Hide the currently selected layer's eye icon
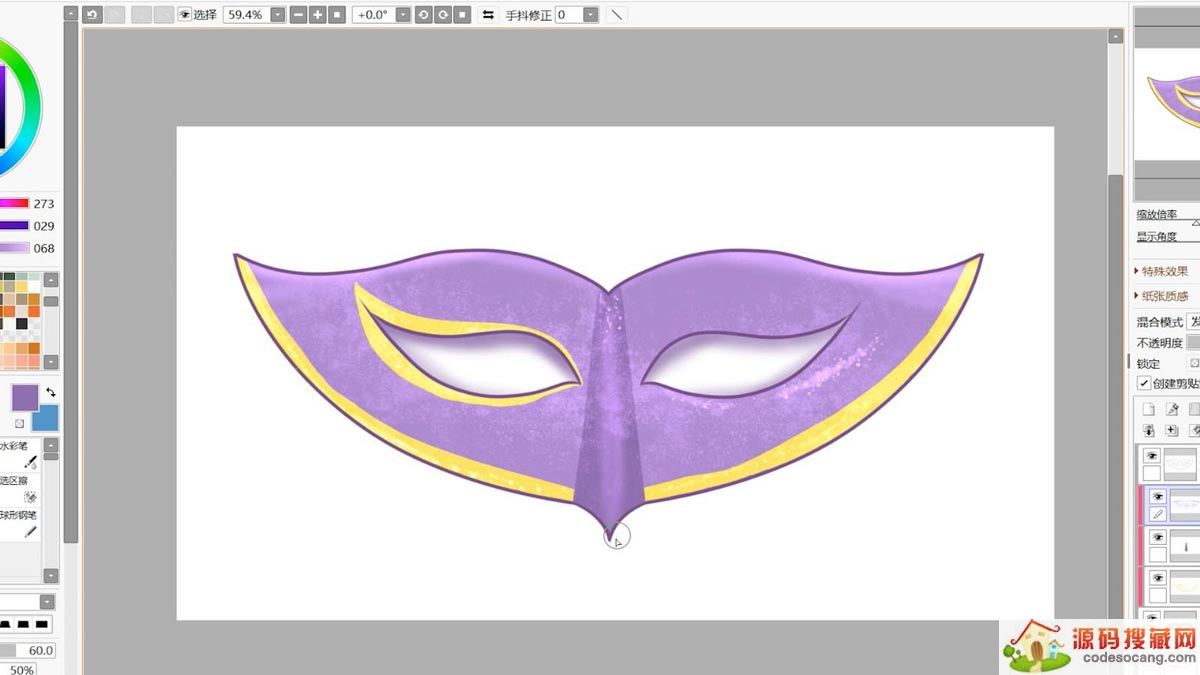1200x675 pixels. pos(1158,496)
